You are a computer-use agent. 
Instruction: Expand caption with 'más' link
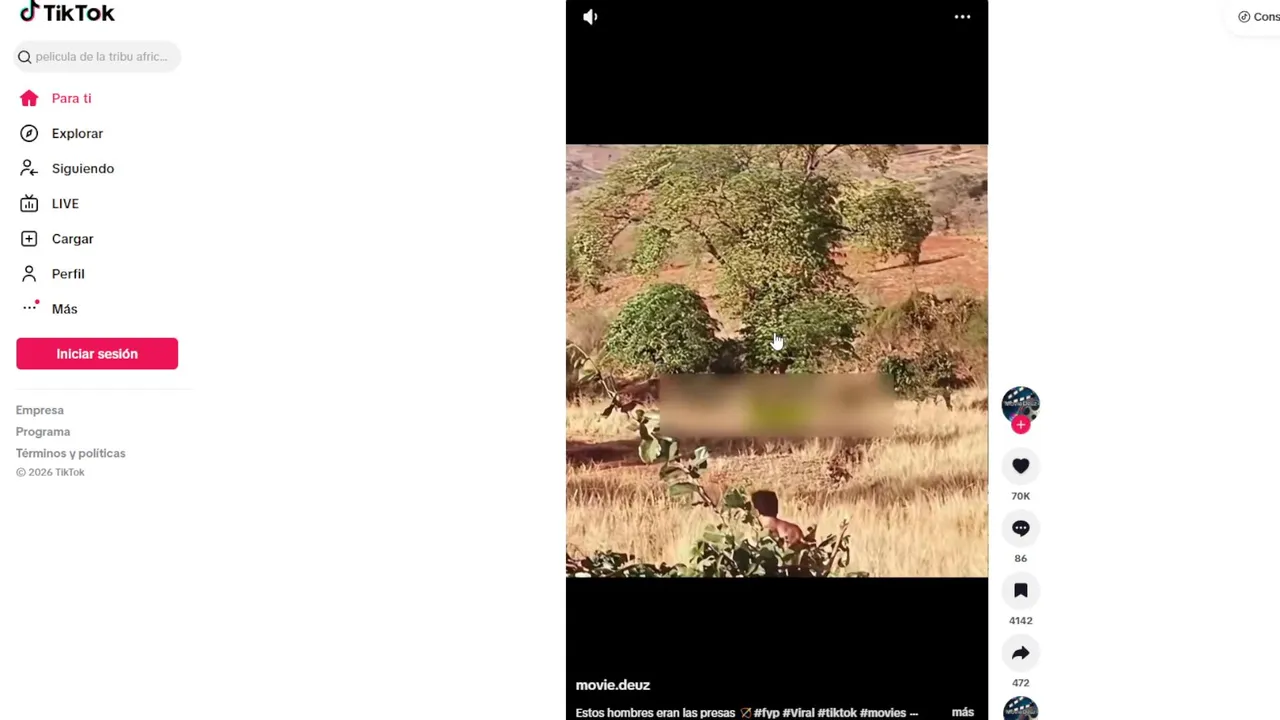963,712
